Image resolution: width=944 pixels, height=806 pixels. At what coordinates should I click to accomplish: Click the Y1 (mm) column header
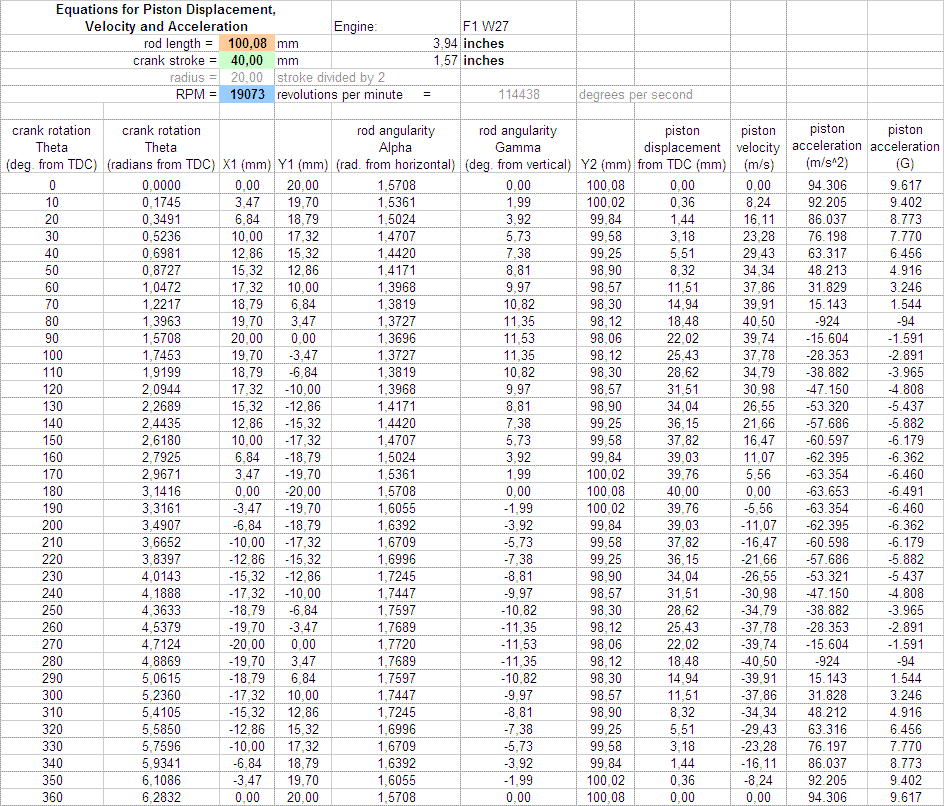pyautogui.click(x=303, y=164)
